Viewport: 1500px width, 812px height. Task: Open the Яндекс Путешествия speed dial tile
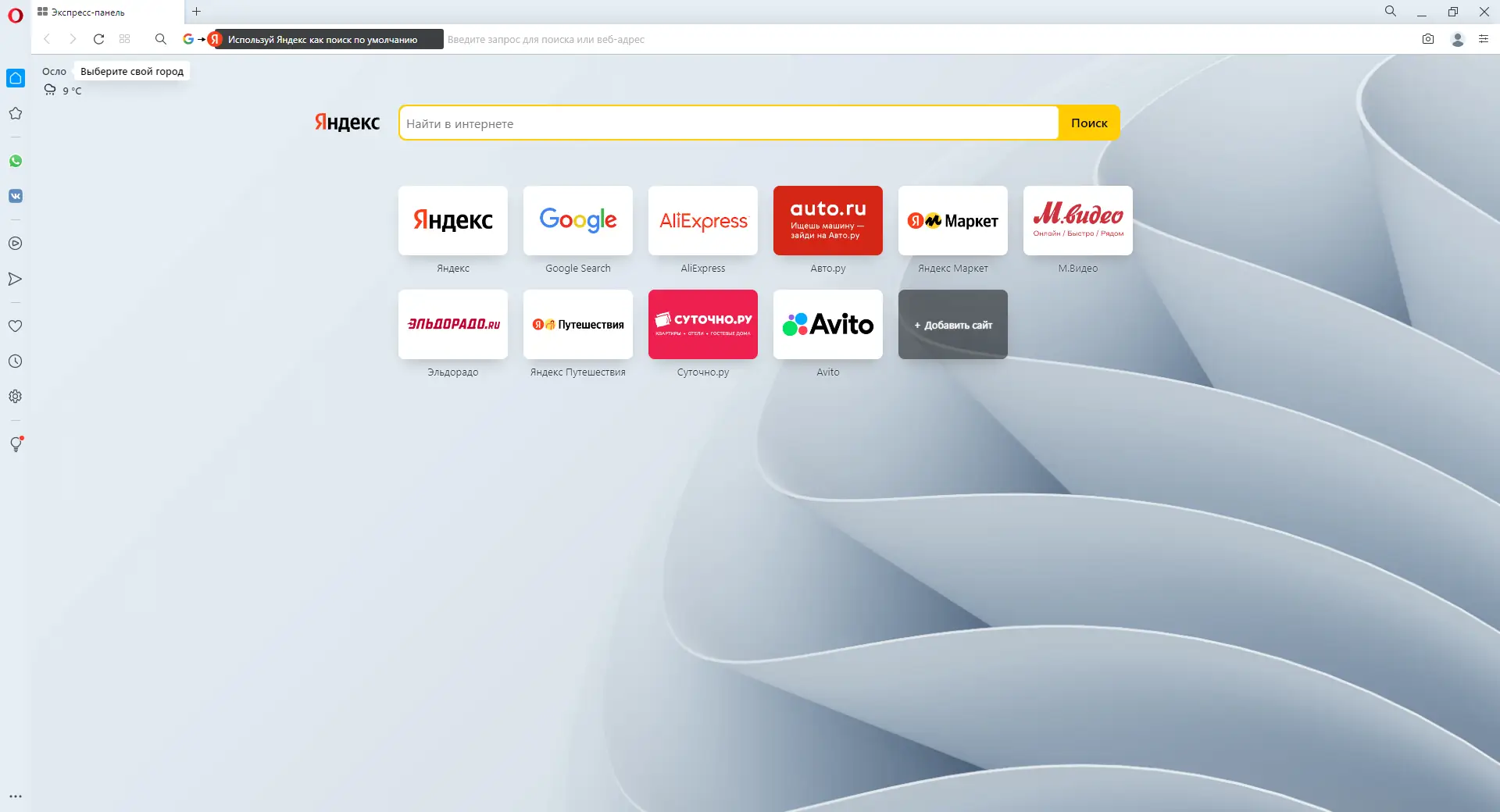point(578,324)
